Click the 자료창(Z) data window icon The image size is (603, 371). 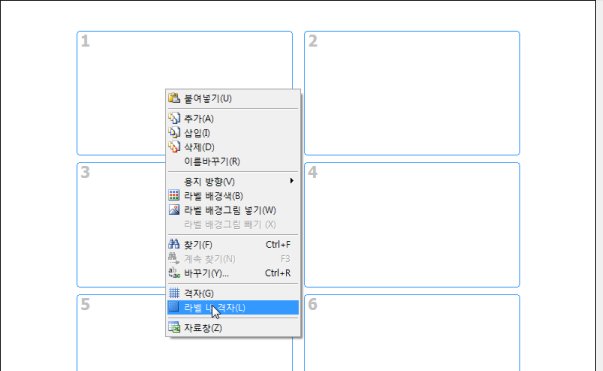click(x=174, y=328)
